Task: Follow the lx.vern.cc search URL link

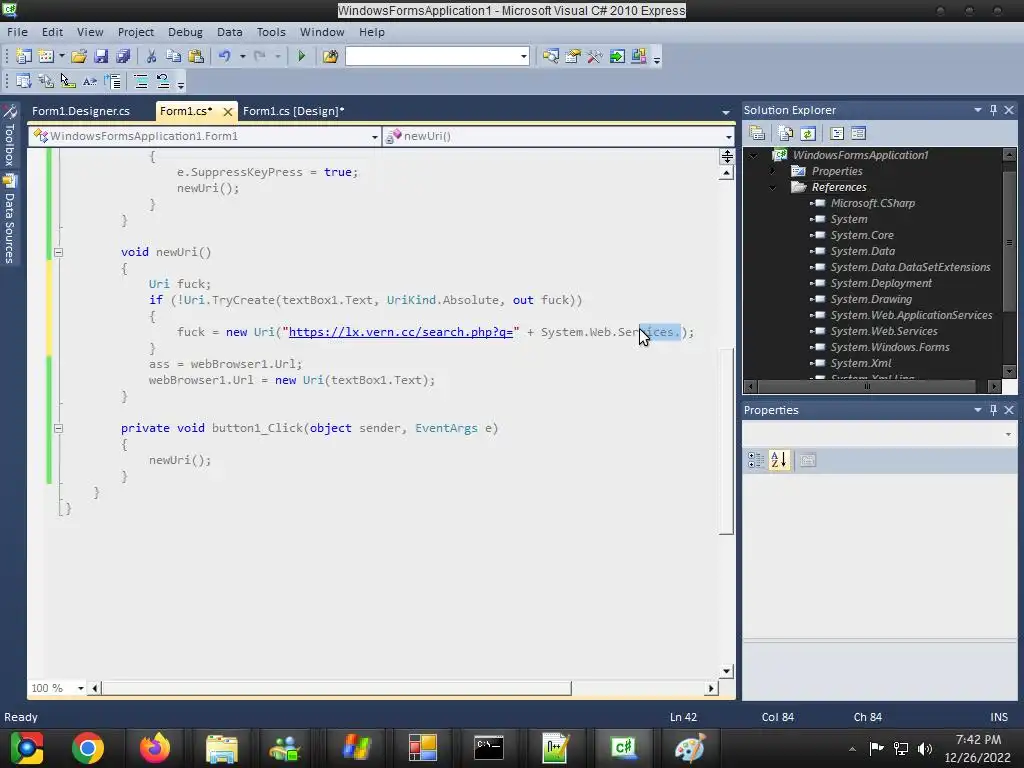Action: (401, 332)
